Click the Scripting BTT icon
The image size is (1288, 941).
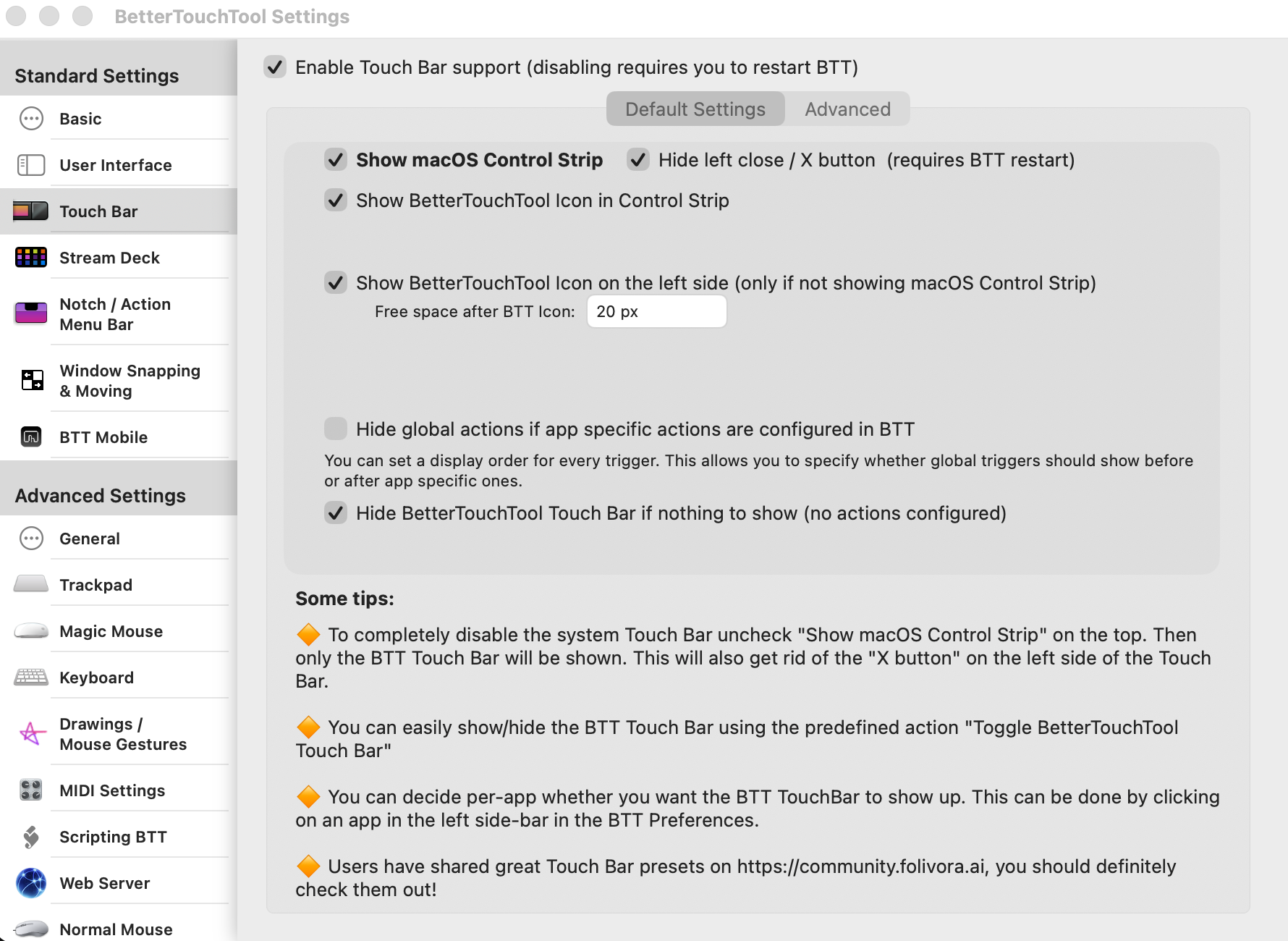31,836
